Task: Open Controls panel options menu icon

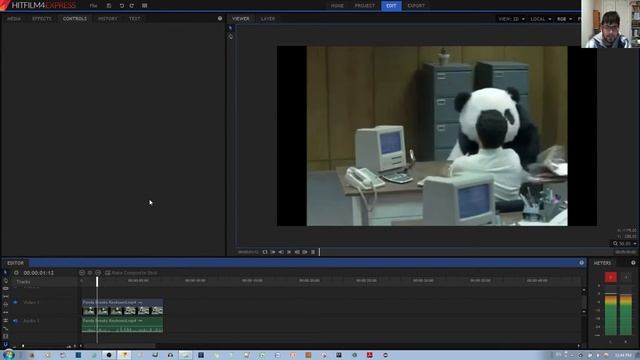Action: [220, 18]
